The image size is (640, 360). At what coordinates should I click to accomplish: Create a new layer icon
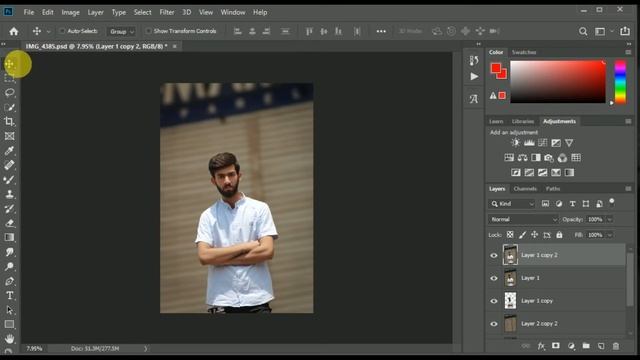(601, 346)
